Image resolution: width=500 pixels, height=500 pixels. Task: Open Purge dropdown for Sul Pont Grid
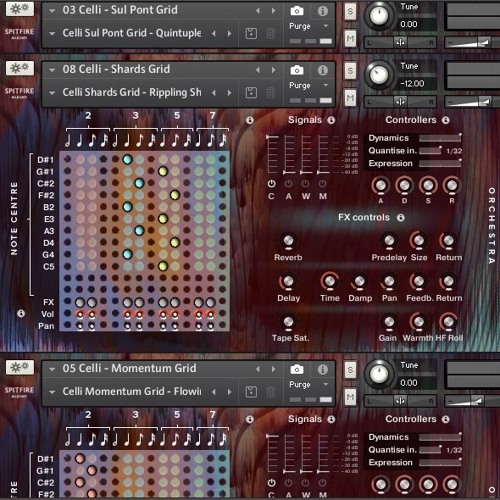(x=309, y=26)
